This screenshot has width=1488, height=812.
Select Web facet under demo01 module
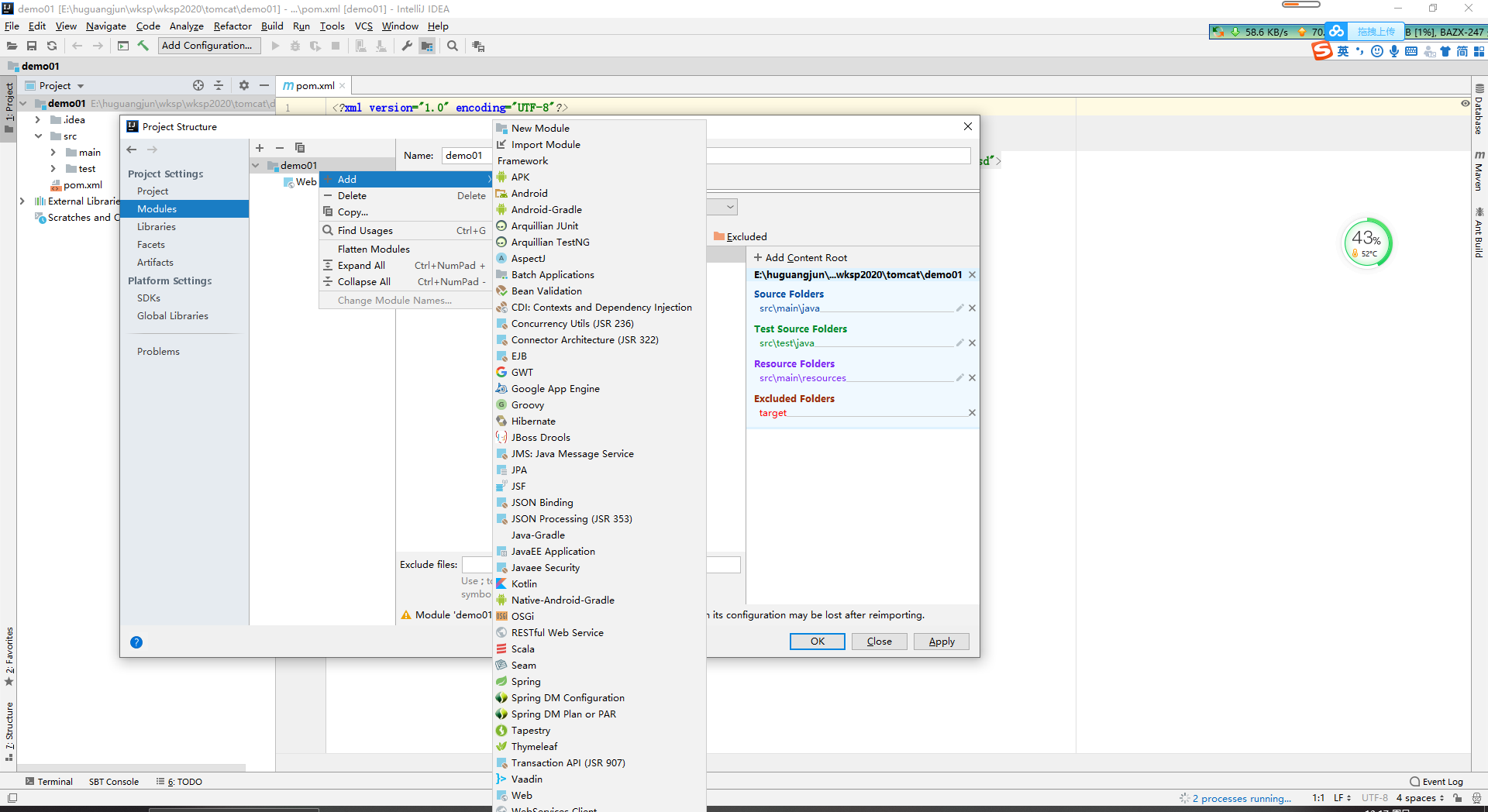click(301, 182)
